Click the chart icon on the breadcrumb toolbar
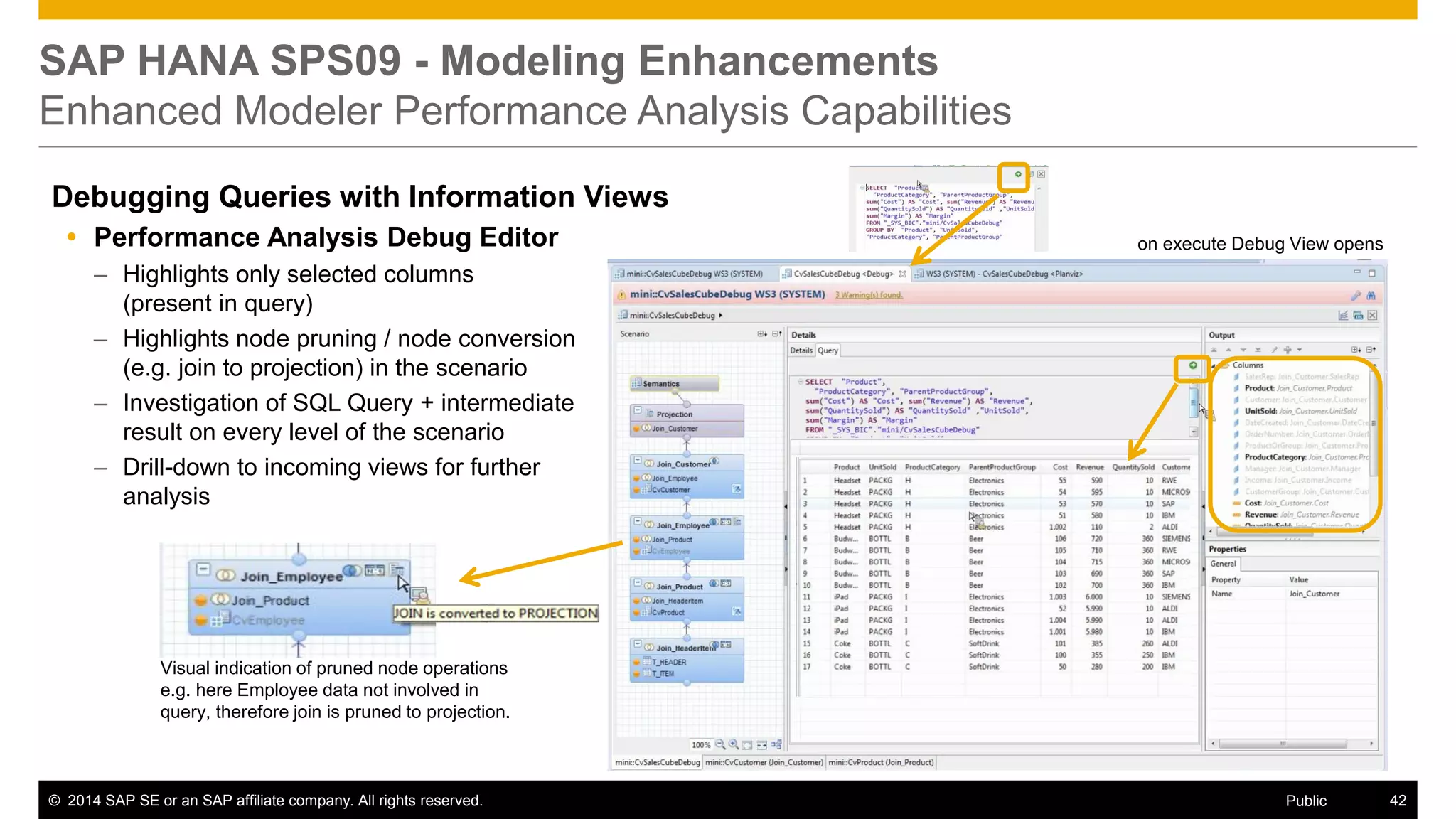Image resolution: width=1456 pixels, height=819 pixels. click(1343, 316)
